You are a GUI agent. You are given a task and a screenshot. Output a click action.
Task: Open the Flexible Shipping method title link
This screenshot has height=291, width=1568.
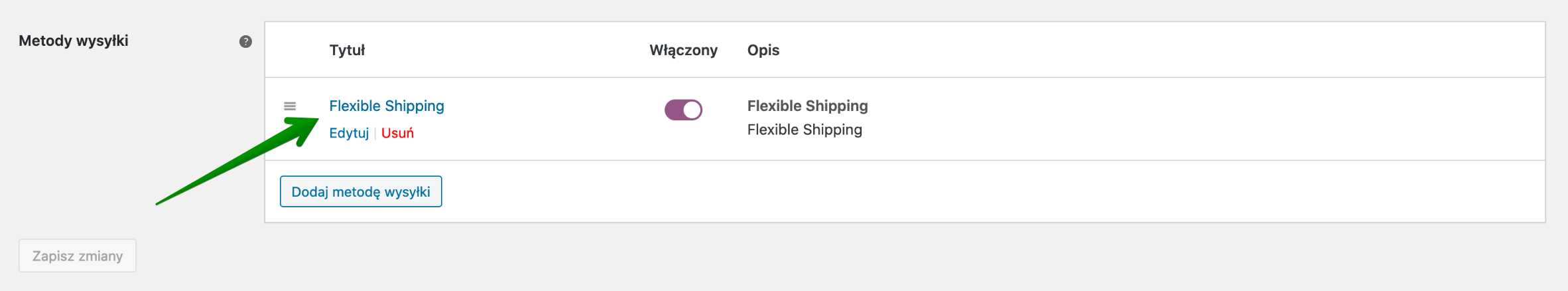tap(387, 106)
